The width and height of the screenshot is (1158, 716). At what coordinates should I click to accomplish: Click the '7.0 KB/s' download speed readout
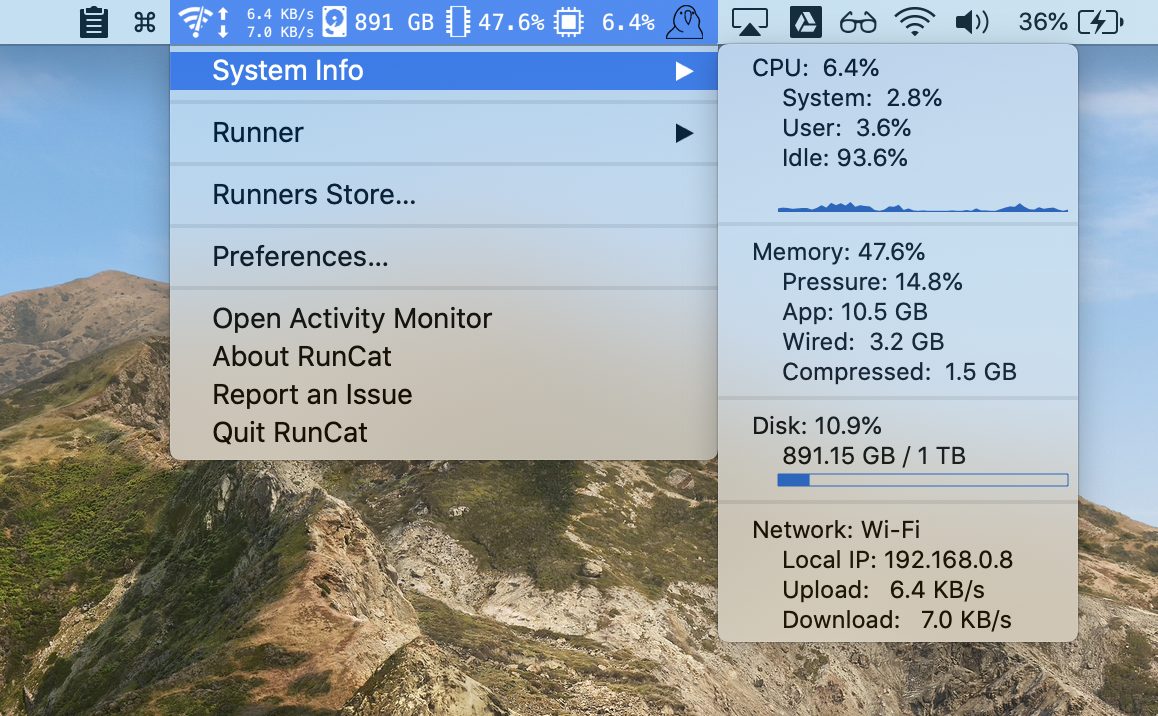(280, 32)
